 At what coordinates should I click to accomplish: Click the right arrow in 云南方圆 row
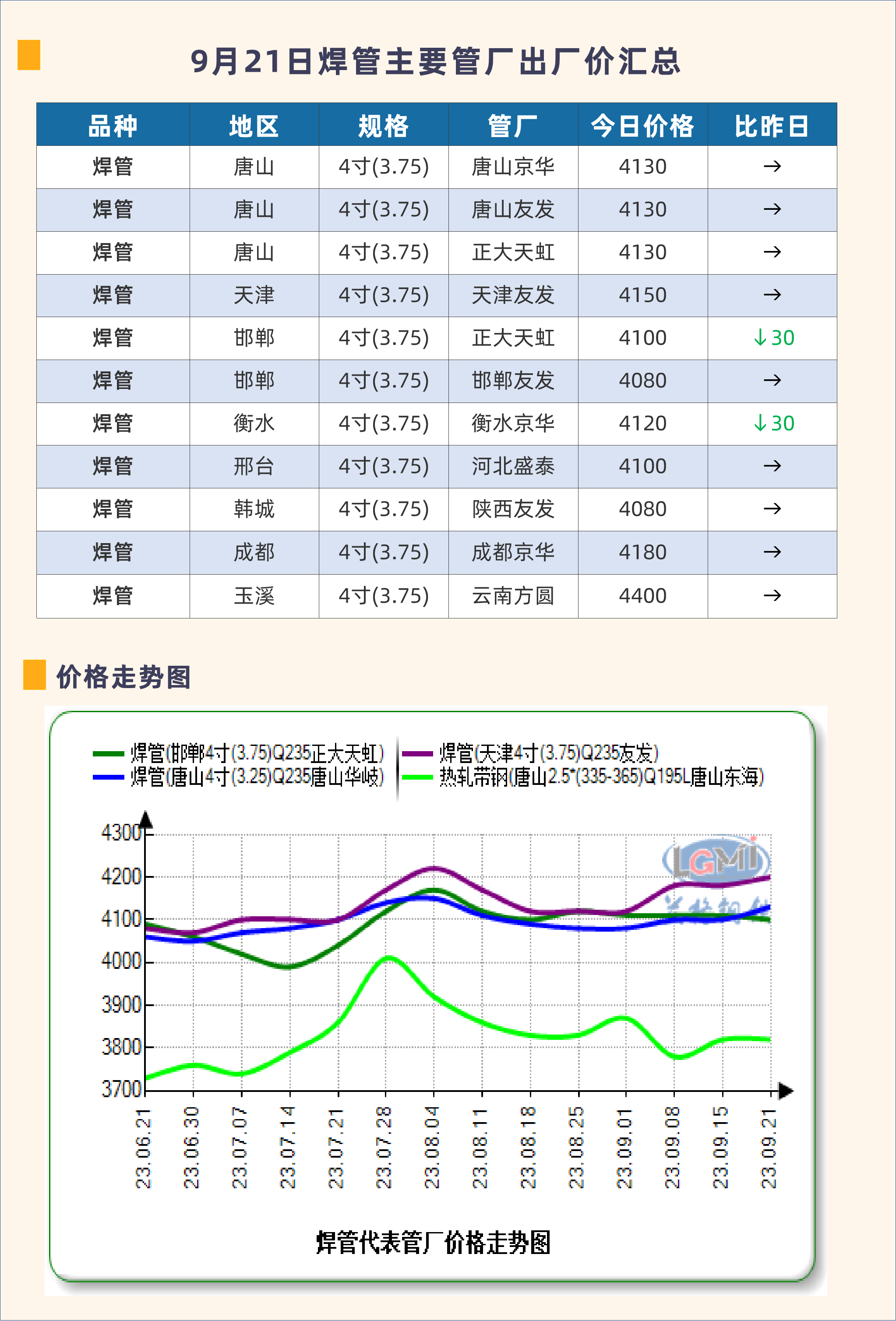click(x=772, y=595)
